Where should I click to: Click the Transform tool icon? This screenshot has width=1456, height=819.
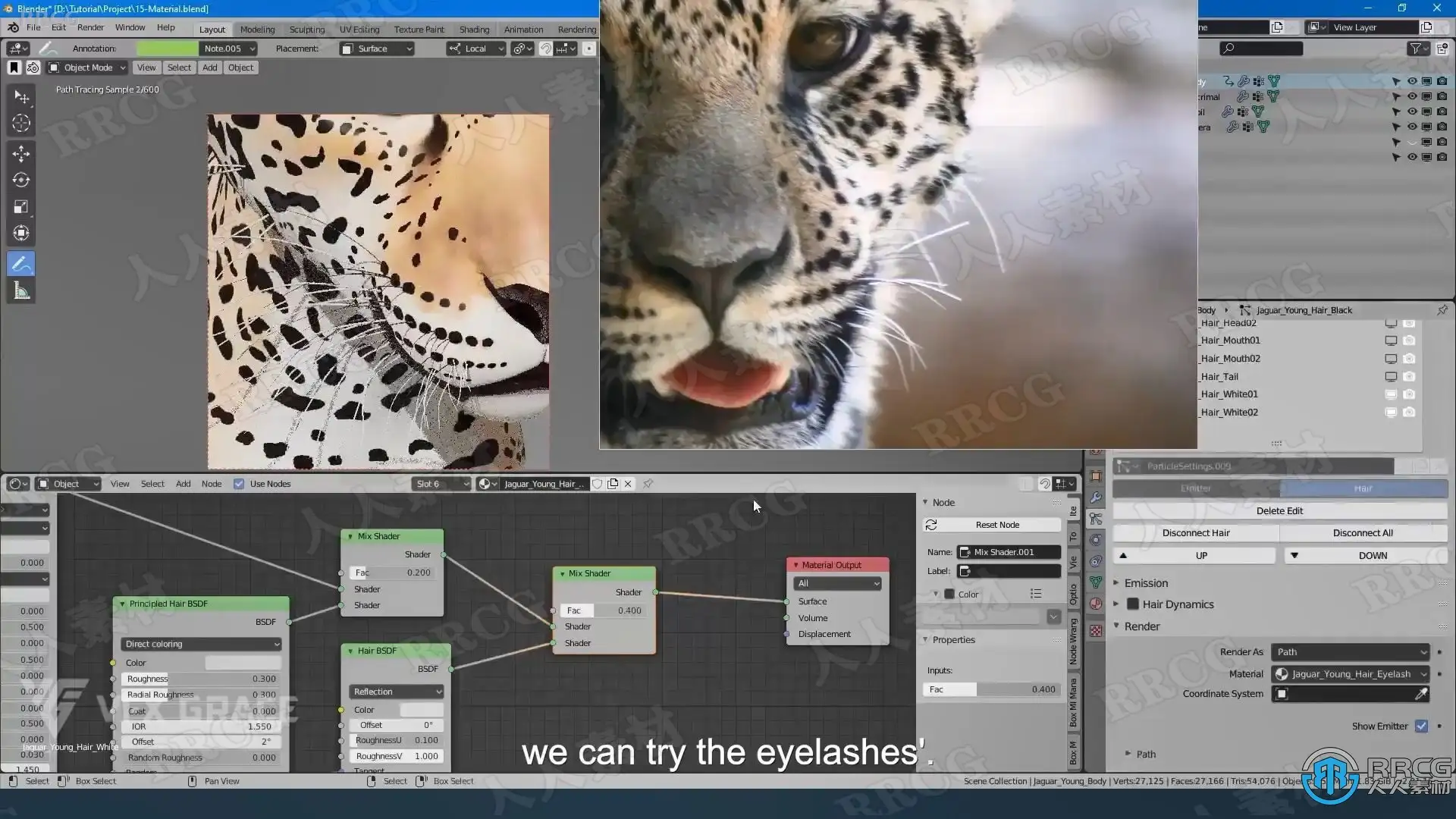pos(21,234)
